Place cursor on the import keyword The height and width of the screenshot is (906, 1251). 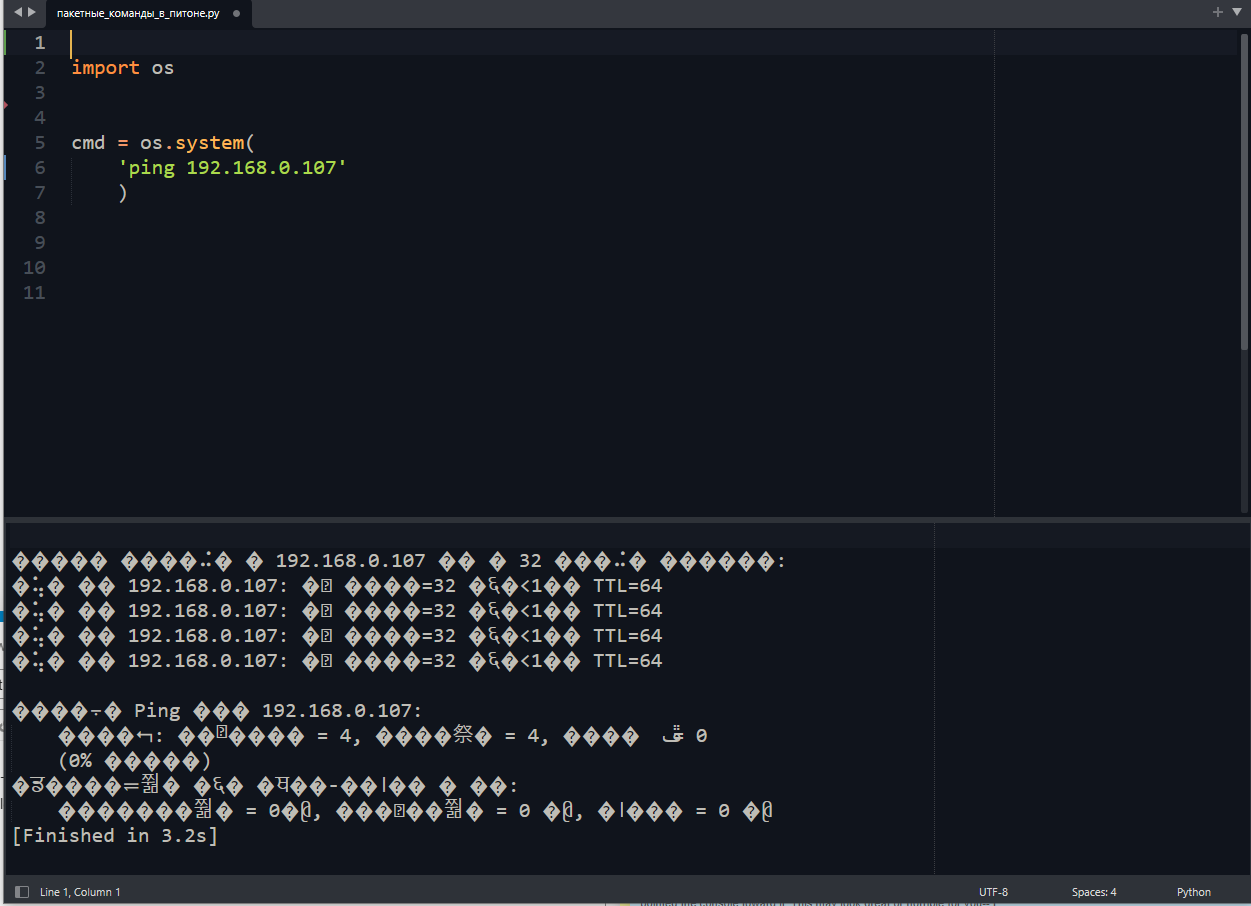pyautogui.click(x=105, y=68)
